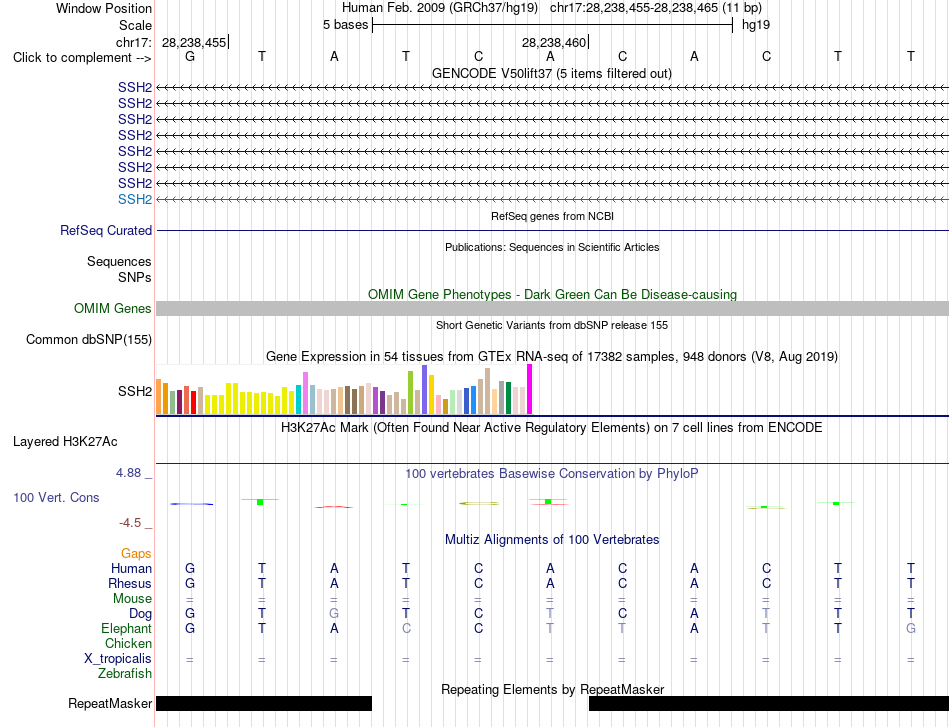Screen dimensions: 950x727
Task: Open GENCODE V50lift37 track title
Action: tap(551, 74)
